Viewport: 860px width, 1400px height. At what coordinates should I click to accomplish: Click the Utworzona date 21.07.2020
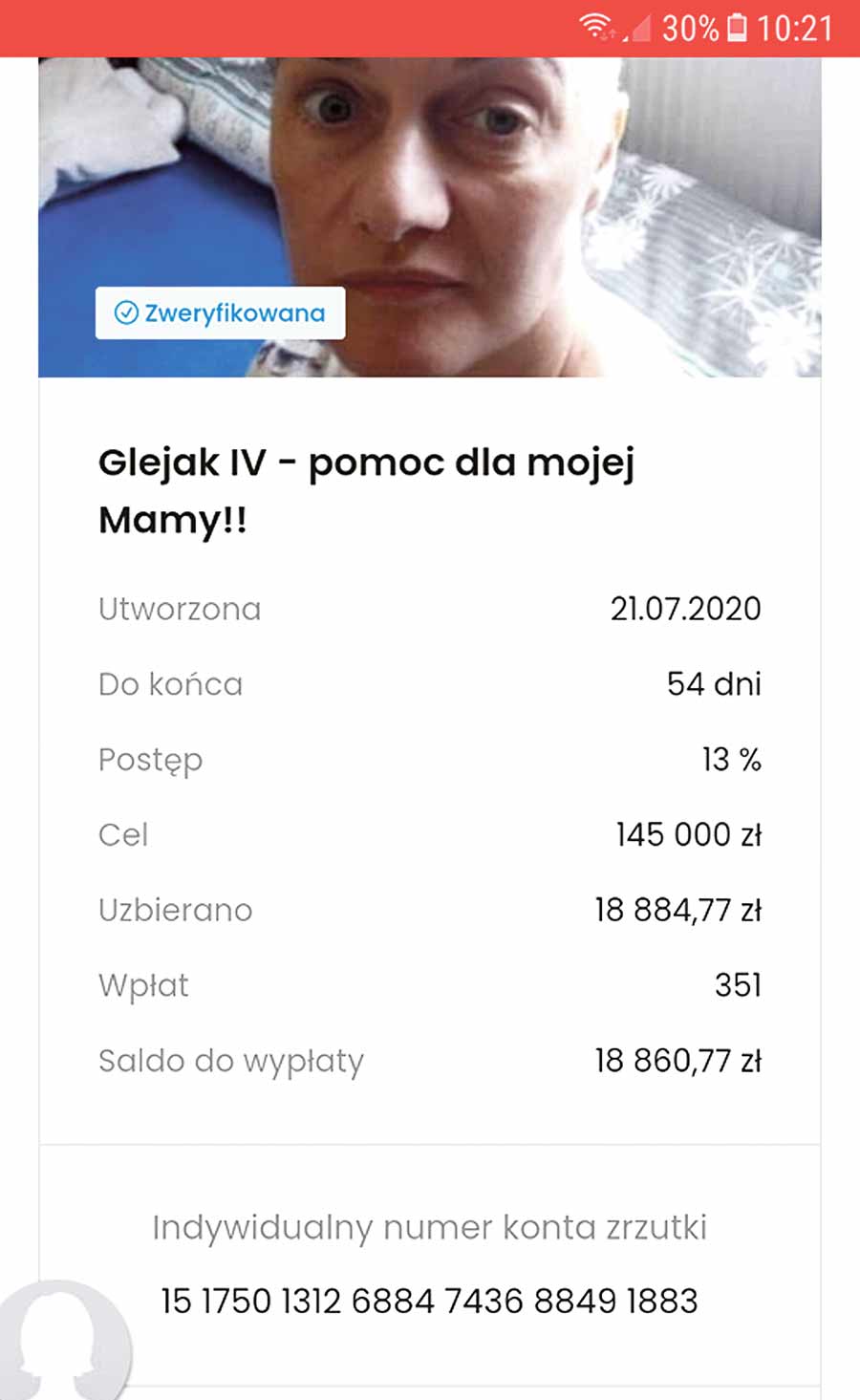(x=685, y=609)
